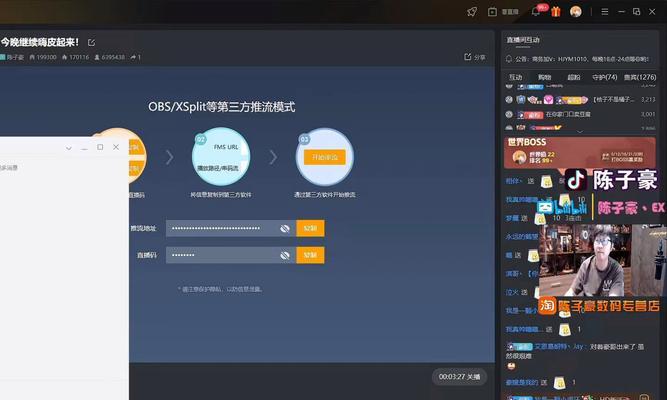667x400 pixels.
Task: Click the 6395438 follower count stat
Action: pyautogui.click(x=109, y=57)
